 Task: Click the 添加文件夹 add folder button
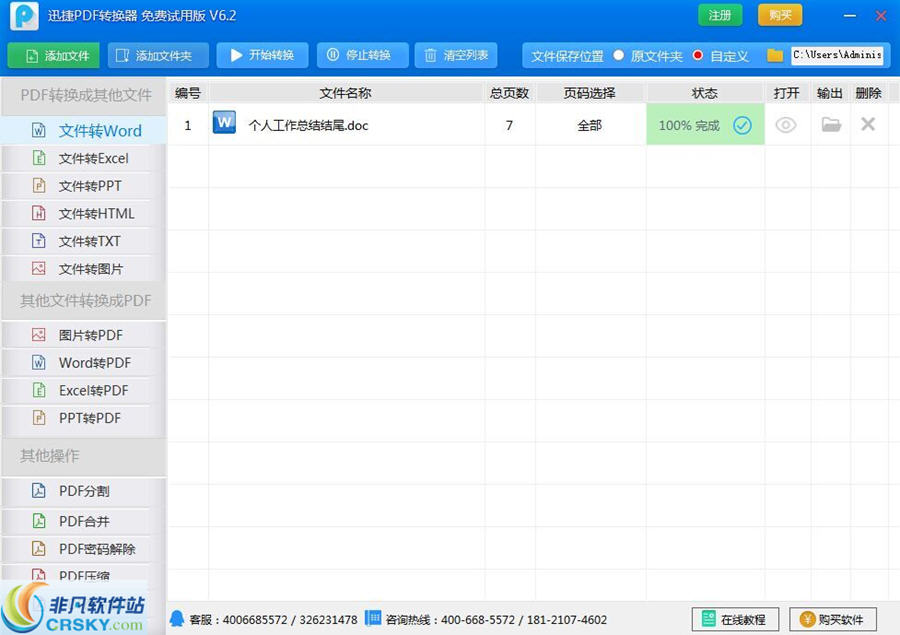pyautogui.click(x=158, y=56)
